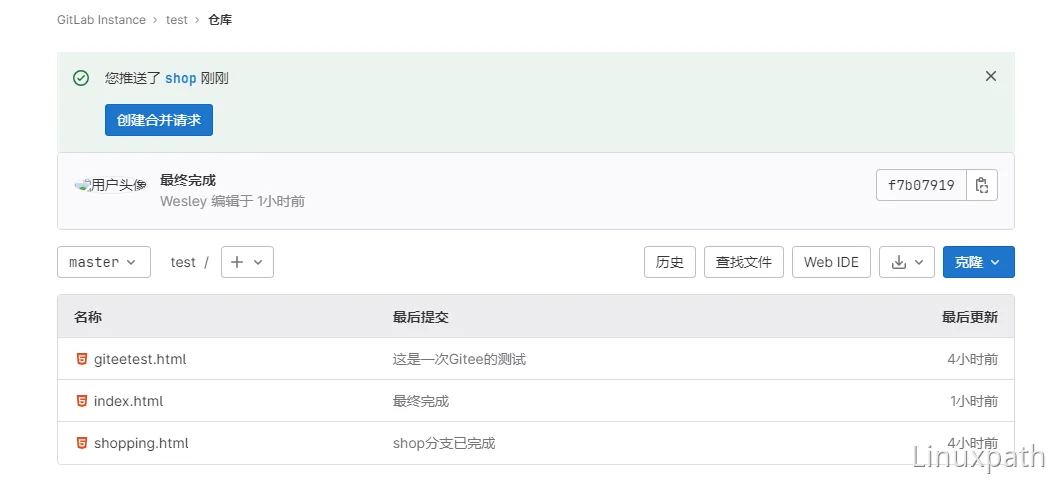Dismiss the push notification banner

click(990, 77)
